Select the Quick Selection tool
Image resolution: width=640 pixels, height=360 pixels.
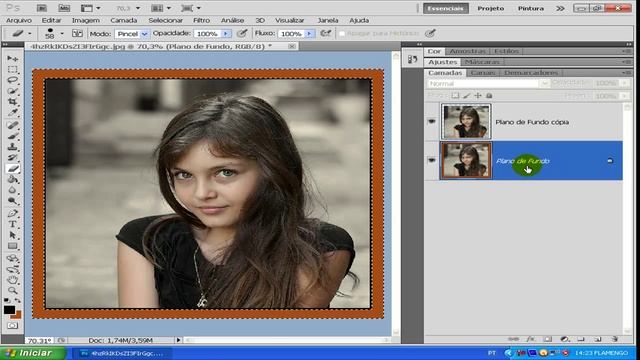tap(12, 91)
